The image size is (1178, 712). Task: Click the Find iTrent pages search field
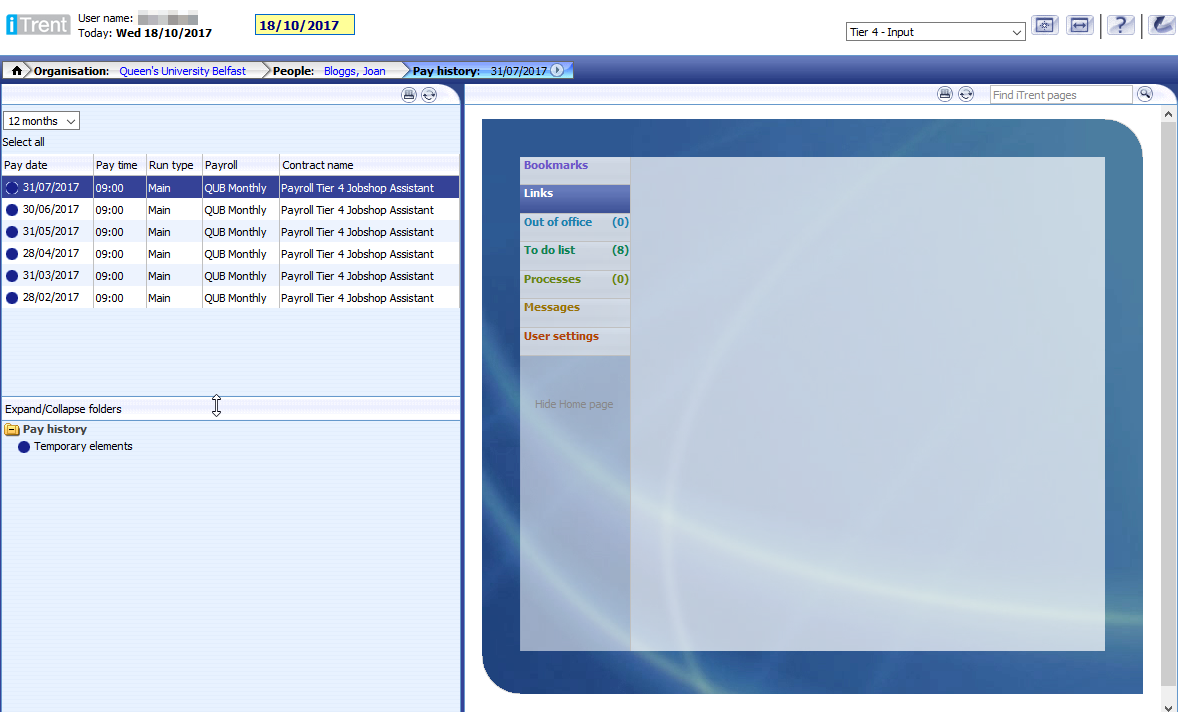coord(1061,95)
